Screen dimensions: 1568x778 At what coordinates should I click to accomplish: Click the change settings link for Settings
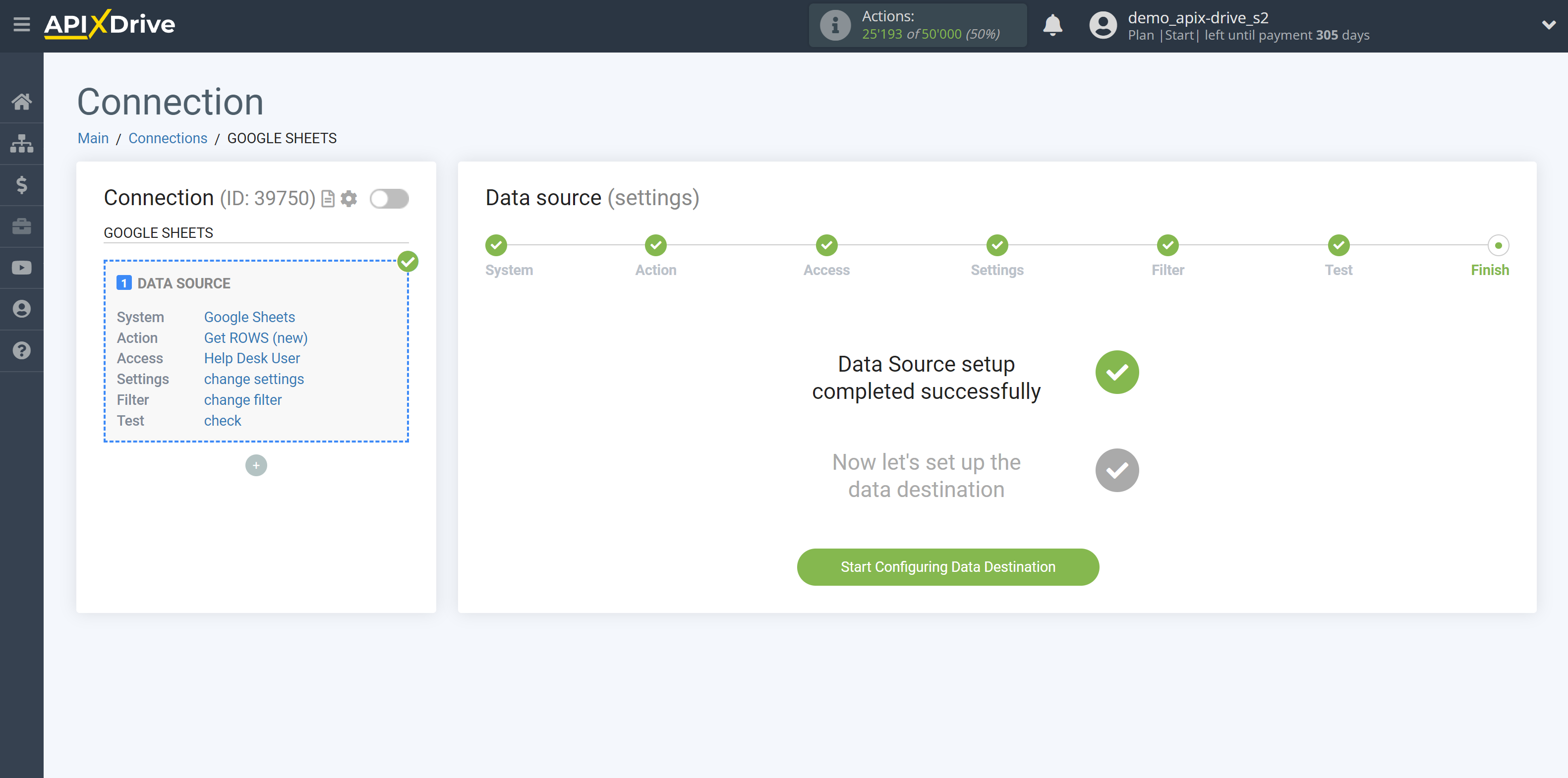254,378
